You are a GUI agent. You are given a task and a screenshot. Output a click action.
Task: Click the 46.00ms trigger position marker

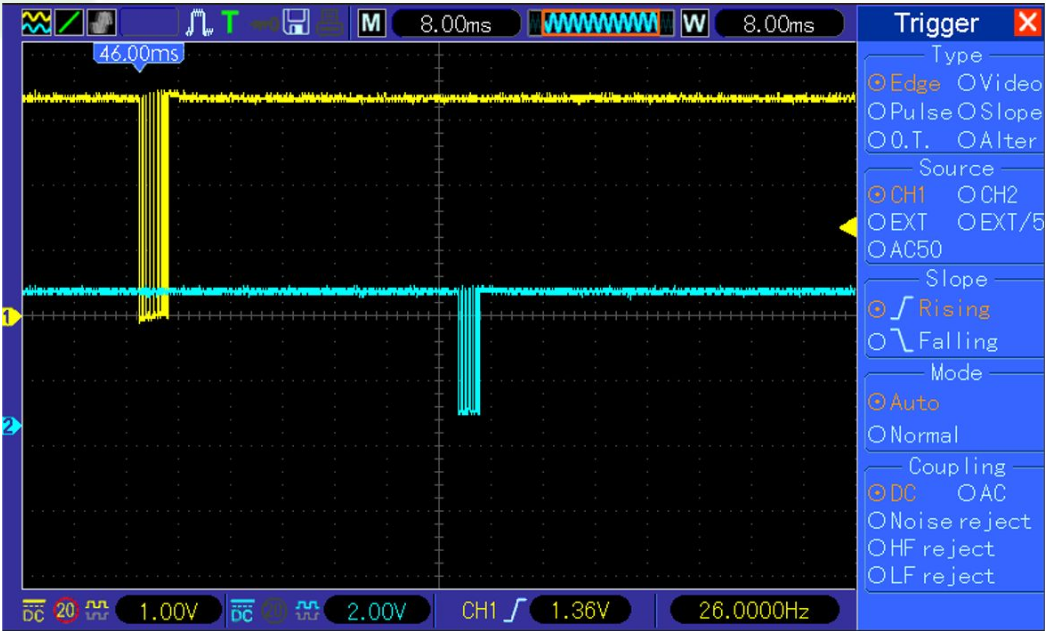pyautogui.click(x=139, y=54)
